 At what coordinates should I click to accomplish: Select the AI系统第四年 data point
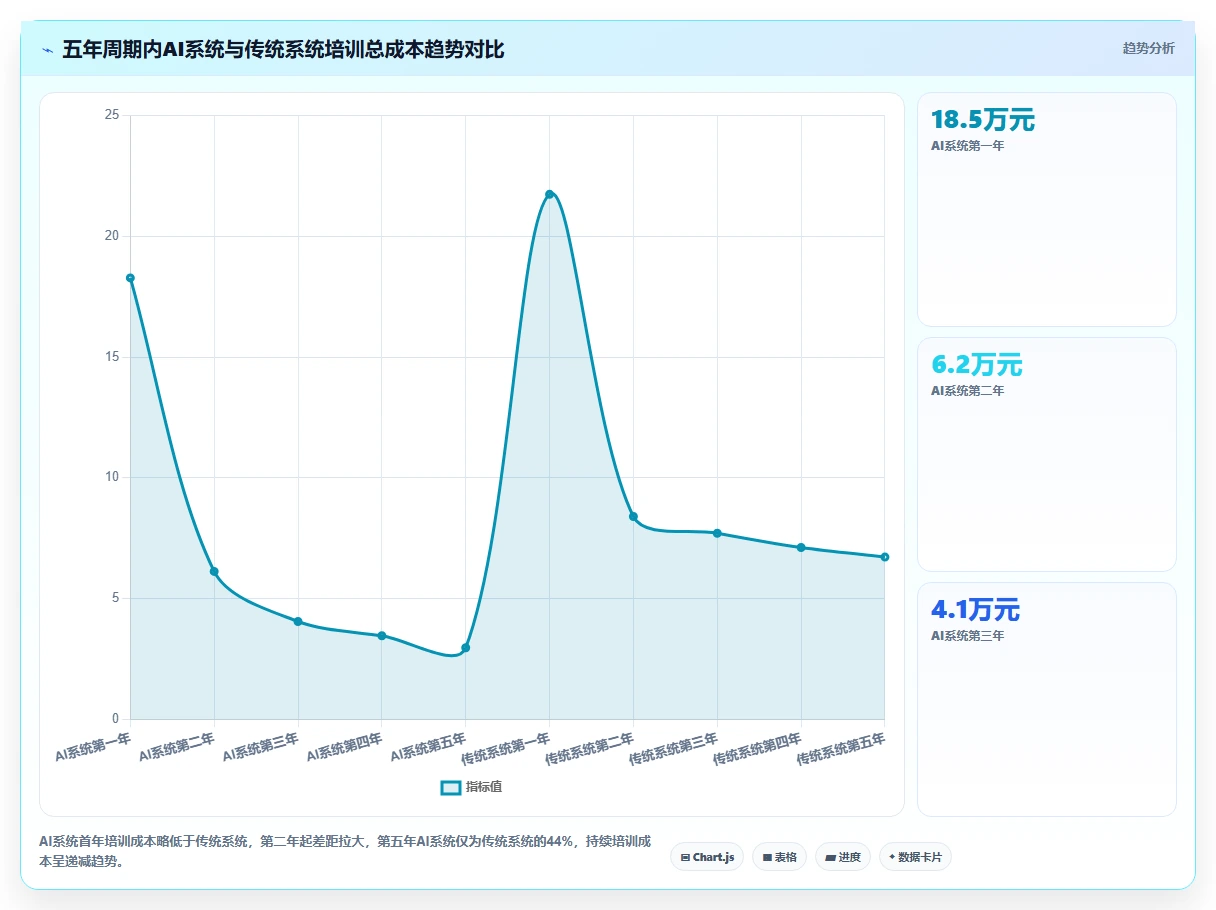point(382,636)
